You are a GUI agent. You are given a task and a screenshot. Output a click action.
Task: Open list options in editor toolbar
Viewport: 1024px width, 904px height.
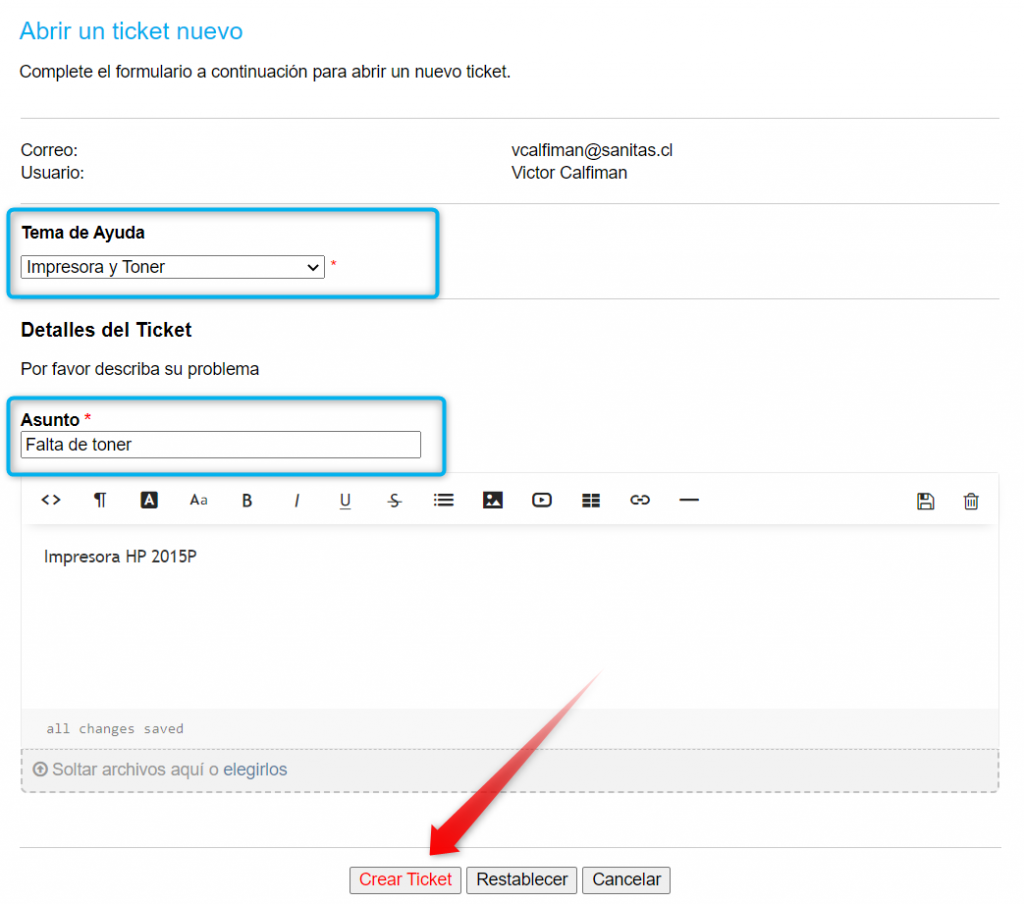point(443,500)
